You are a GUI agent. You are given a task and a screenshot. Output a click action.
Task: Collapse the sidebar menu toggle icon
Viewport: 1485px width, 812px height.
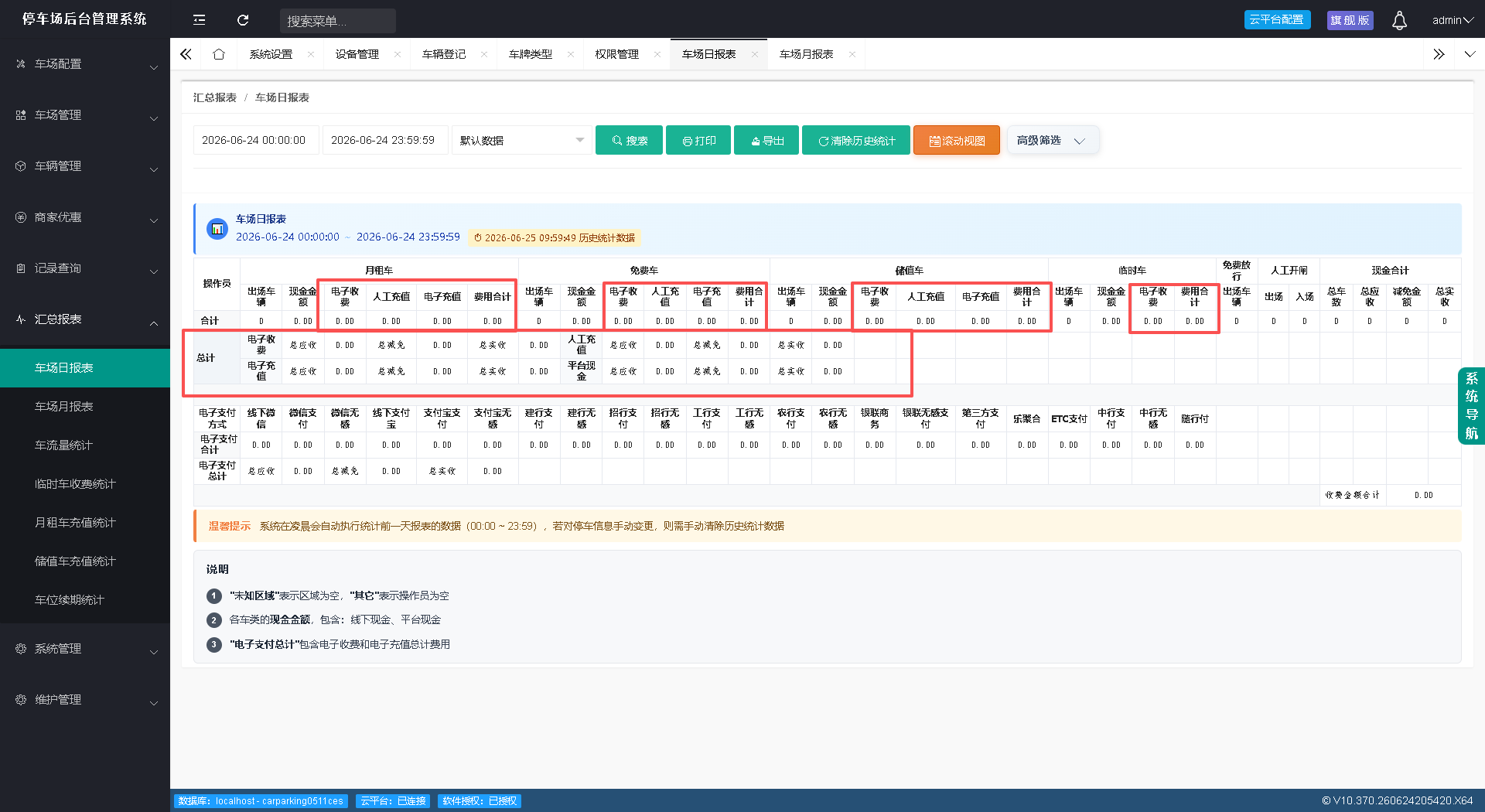pos(199,20)
